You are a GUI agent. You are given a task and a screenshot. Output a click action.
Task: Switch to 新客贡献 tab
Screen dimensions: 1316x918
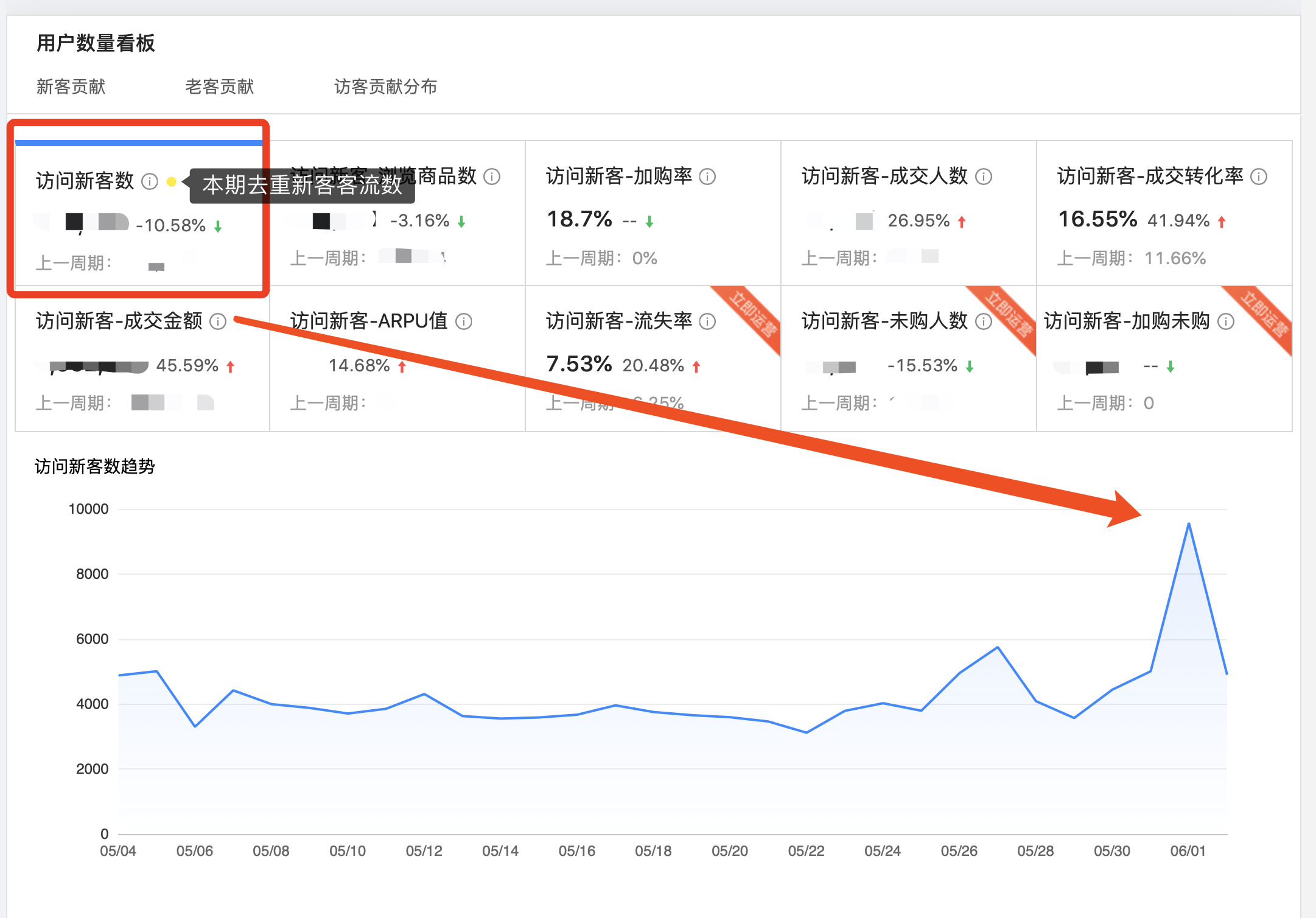[x=71, y=86]
